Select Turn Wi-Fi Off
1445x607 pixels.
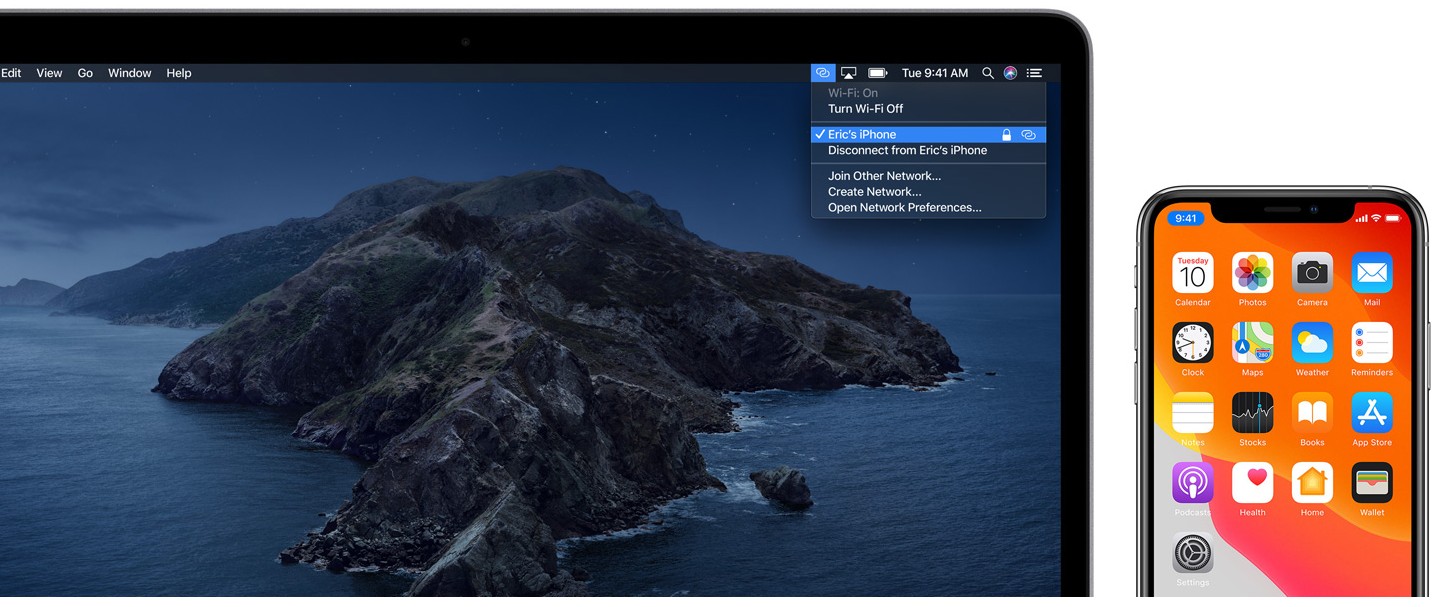(x=928, y=109)
